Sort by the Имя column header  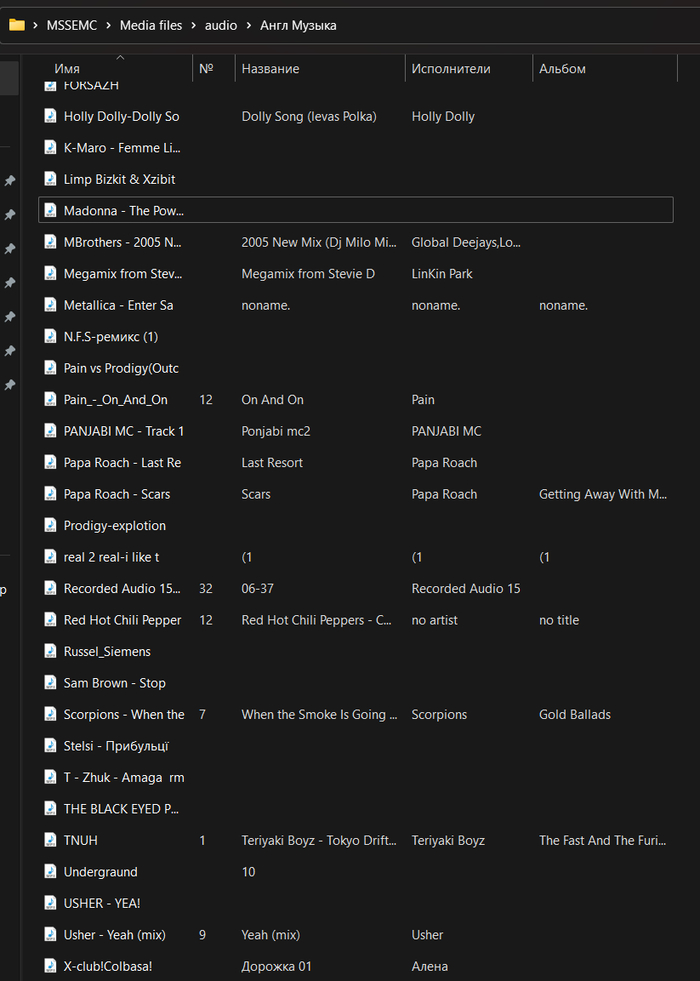67,69
